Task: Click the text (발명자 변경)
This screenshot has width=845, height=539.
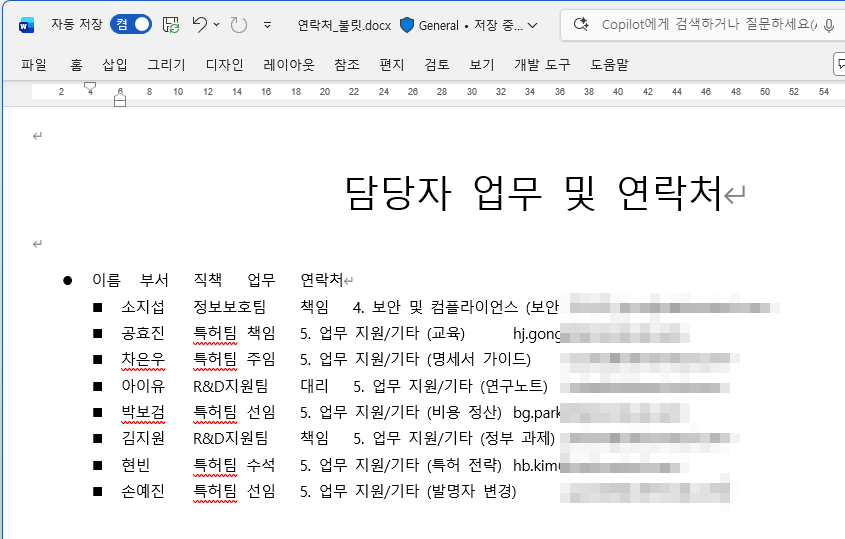Action: pyautogui.click(x=472, y=491)
